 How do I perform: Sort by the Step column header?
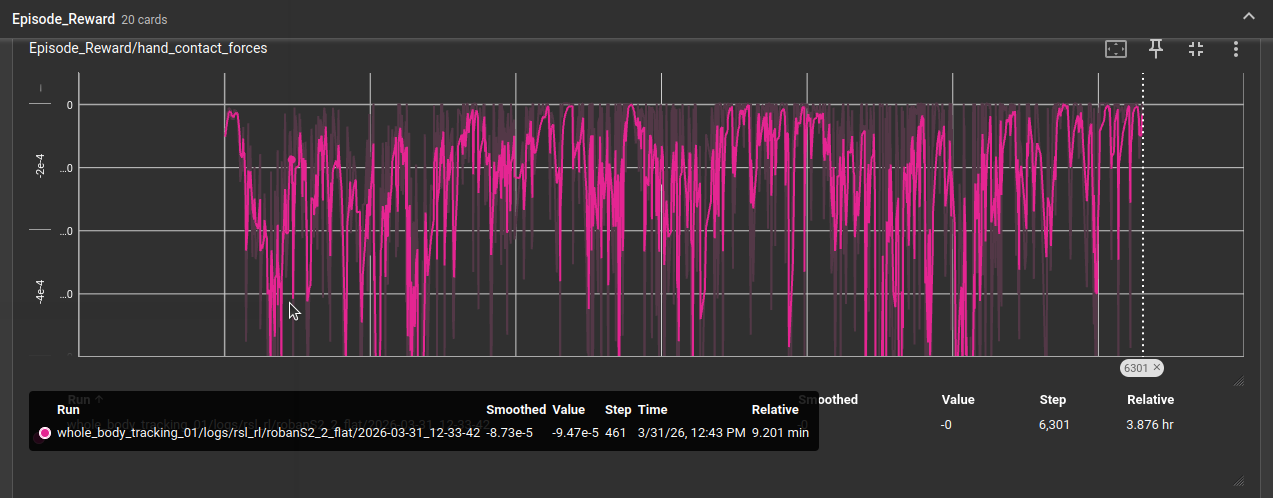[x=1052, y=400]
